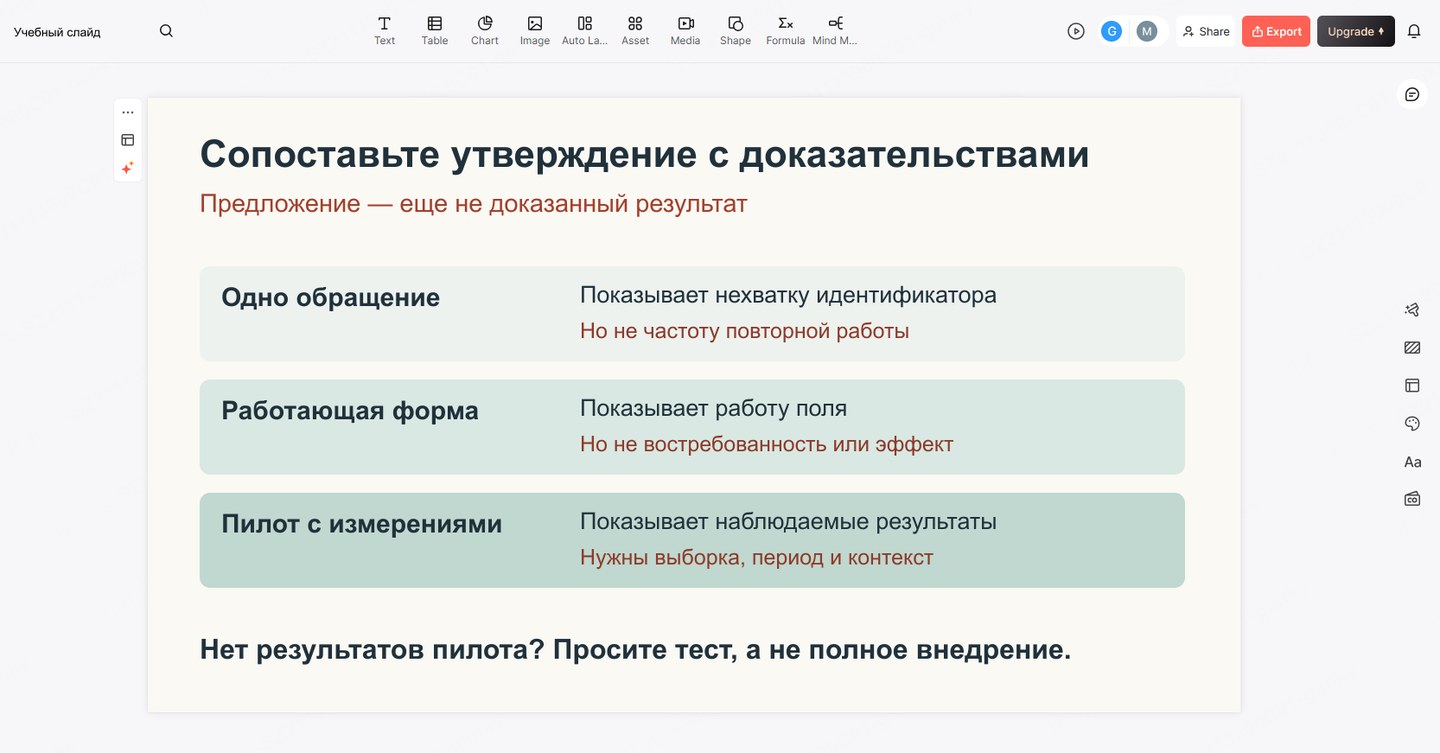
Task: Open notifications bell
Action: click(x=1414, y=31)
